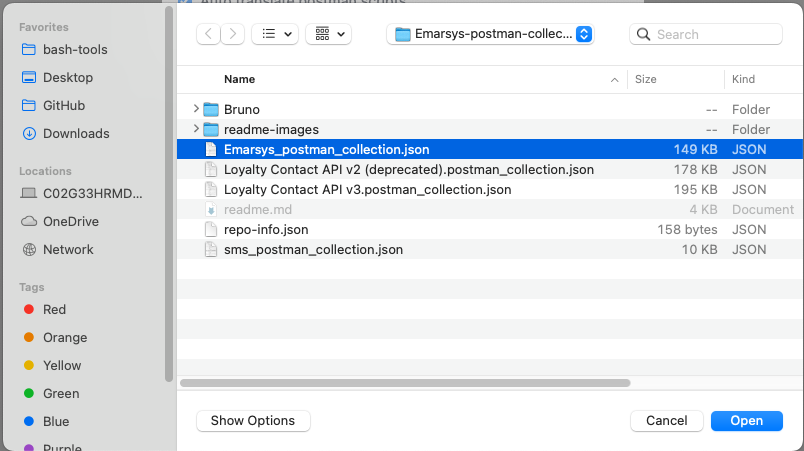
Task: Select bash-tools in Favorites
Action: click(x=75, y=50)
